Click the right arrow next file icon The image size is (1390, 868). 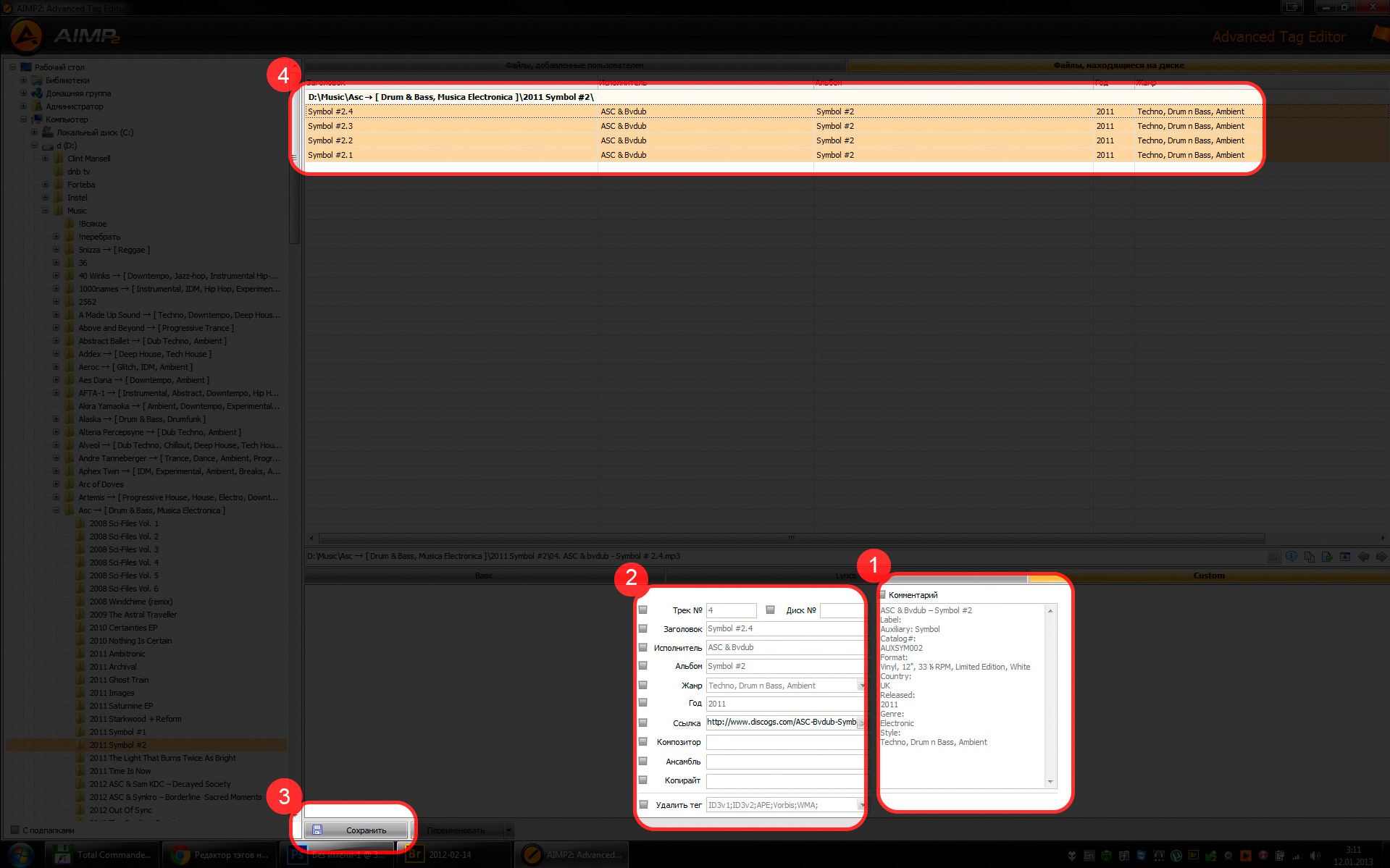click(x=1381, y=557)
